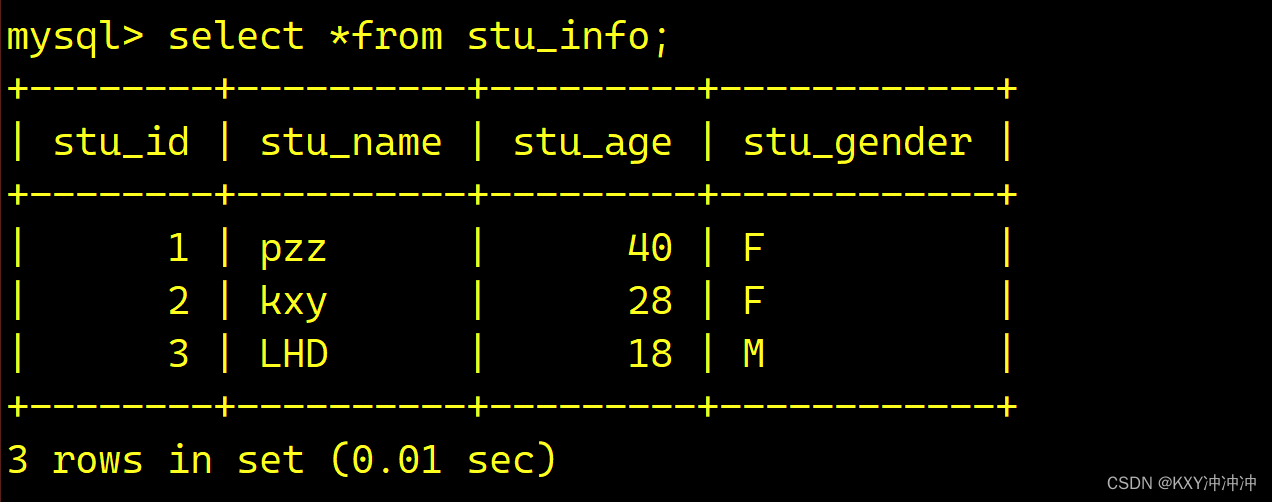
Task: Click the gender F in pzz row
Action: coord(754,248)
